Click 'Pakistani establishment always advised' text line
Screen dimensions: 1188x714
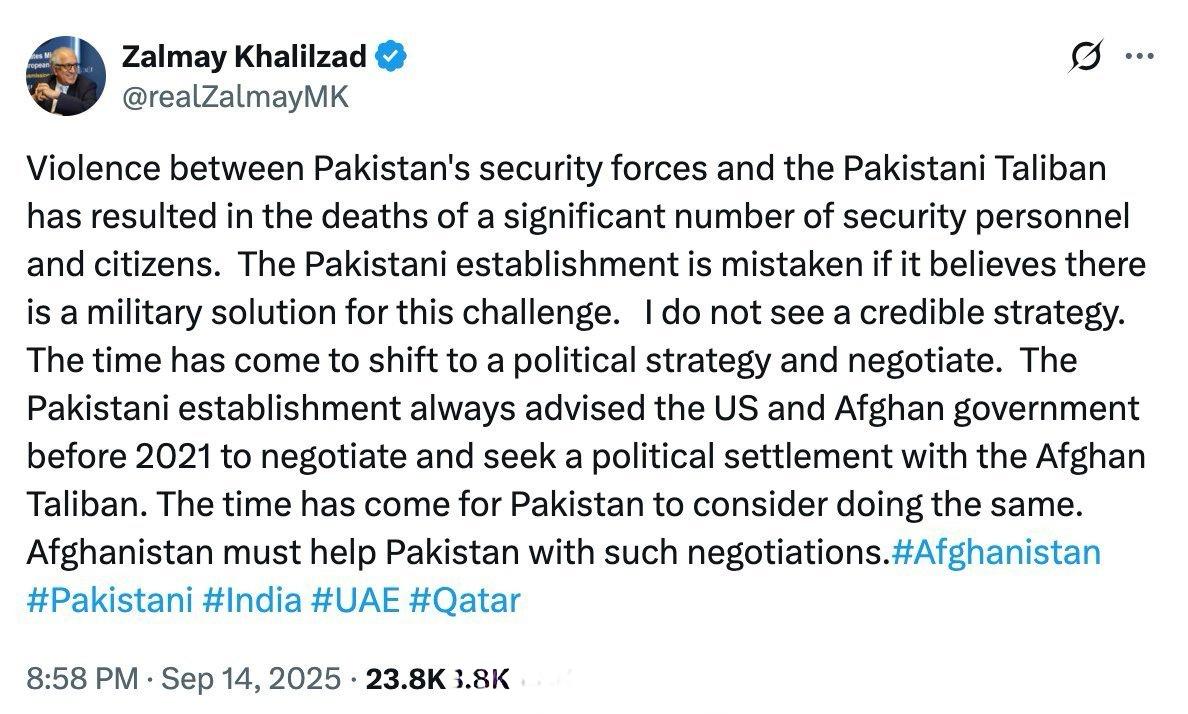pos(583,409)
